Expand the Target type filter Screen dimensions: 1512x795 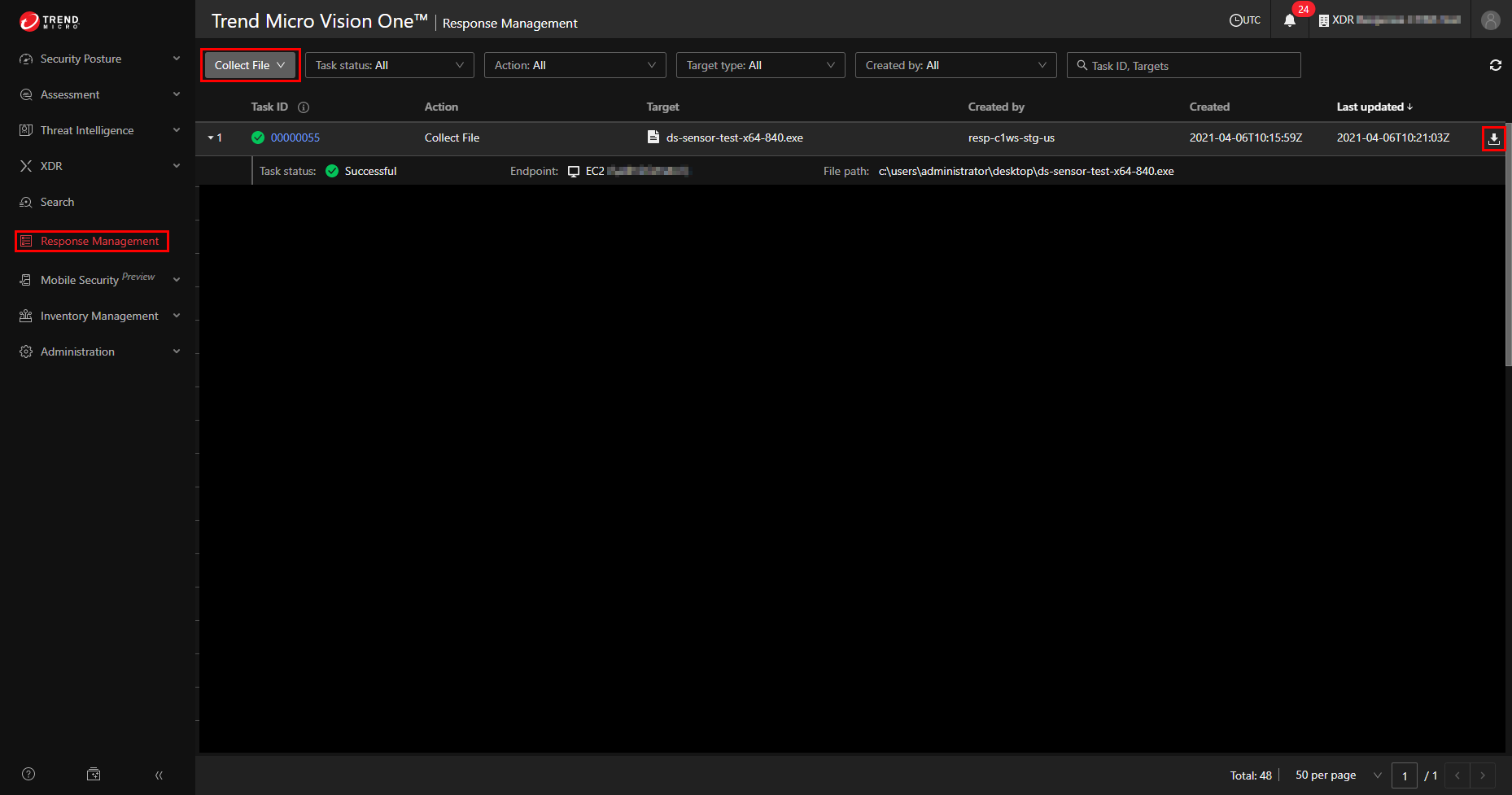[760, 65]
